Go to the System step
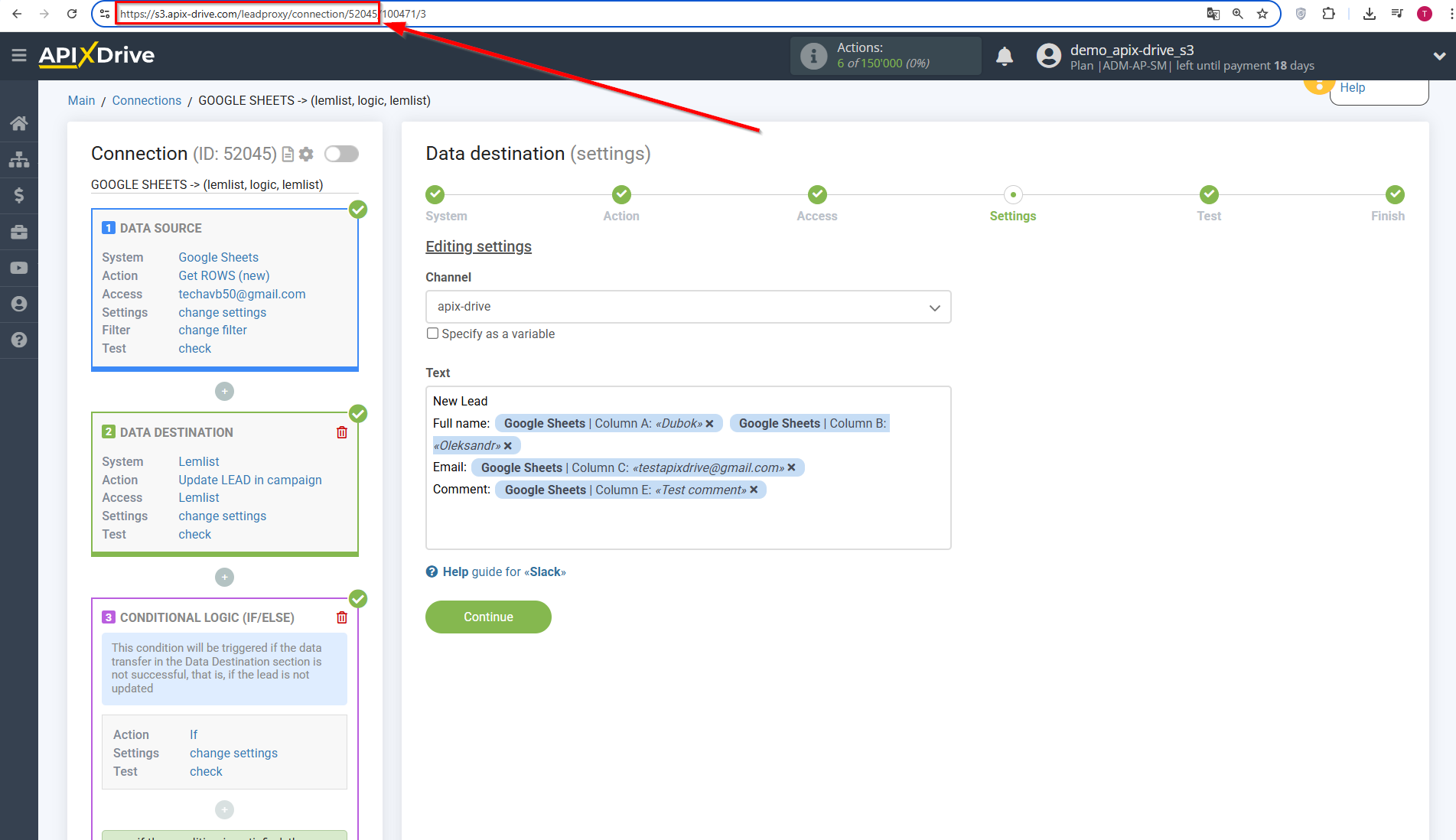The width and height of the screenshot is (1456, 840). 435,194
